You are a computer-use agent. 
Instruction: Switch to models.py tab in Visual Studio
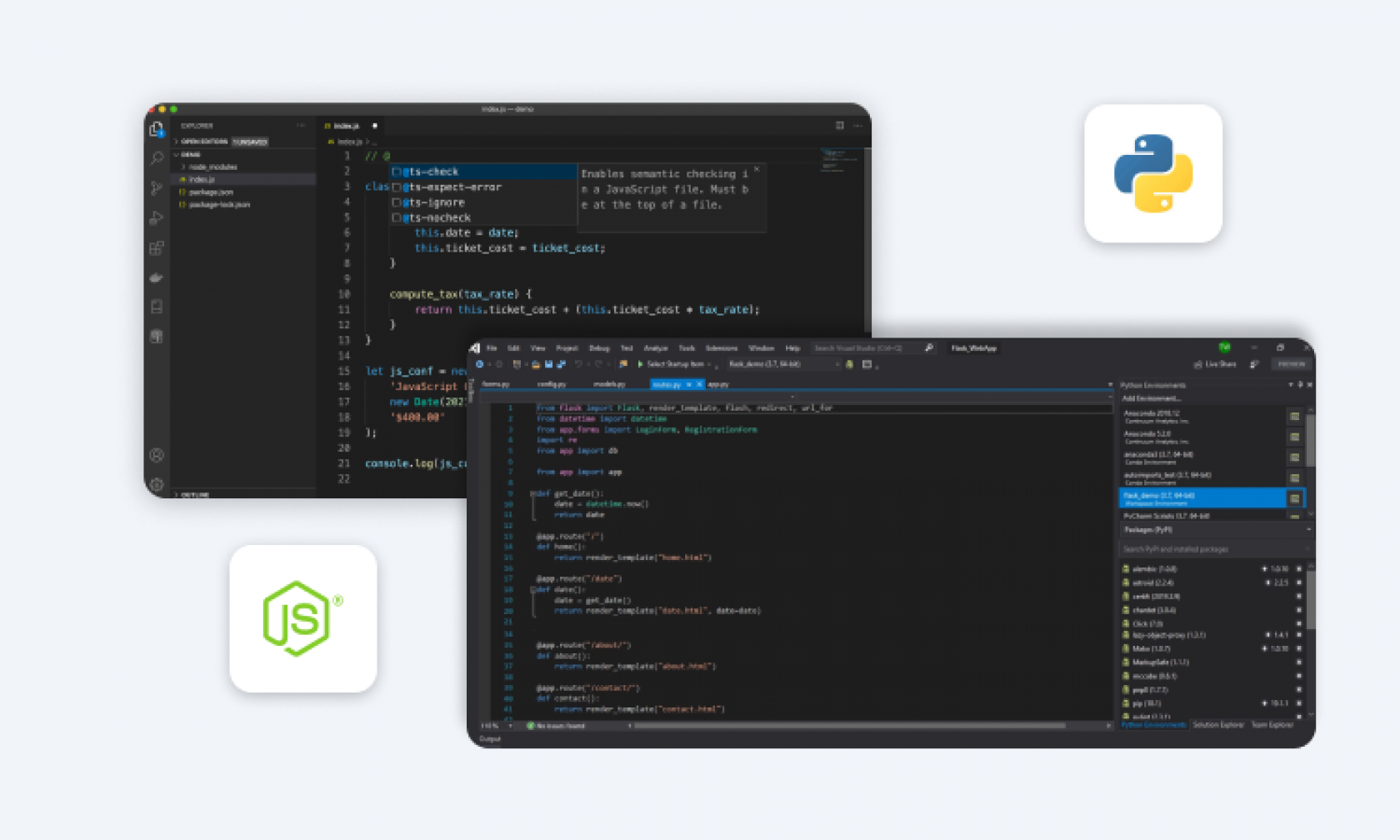(609, 384)
